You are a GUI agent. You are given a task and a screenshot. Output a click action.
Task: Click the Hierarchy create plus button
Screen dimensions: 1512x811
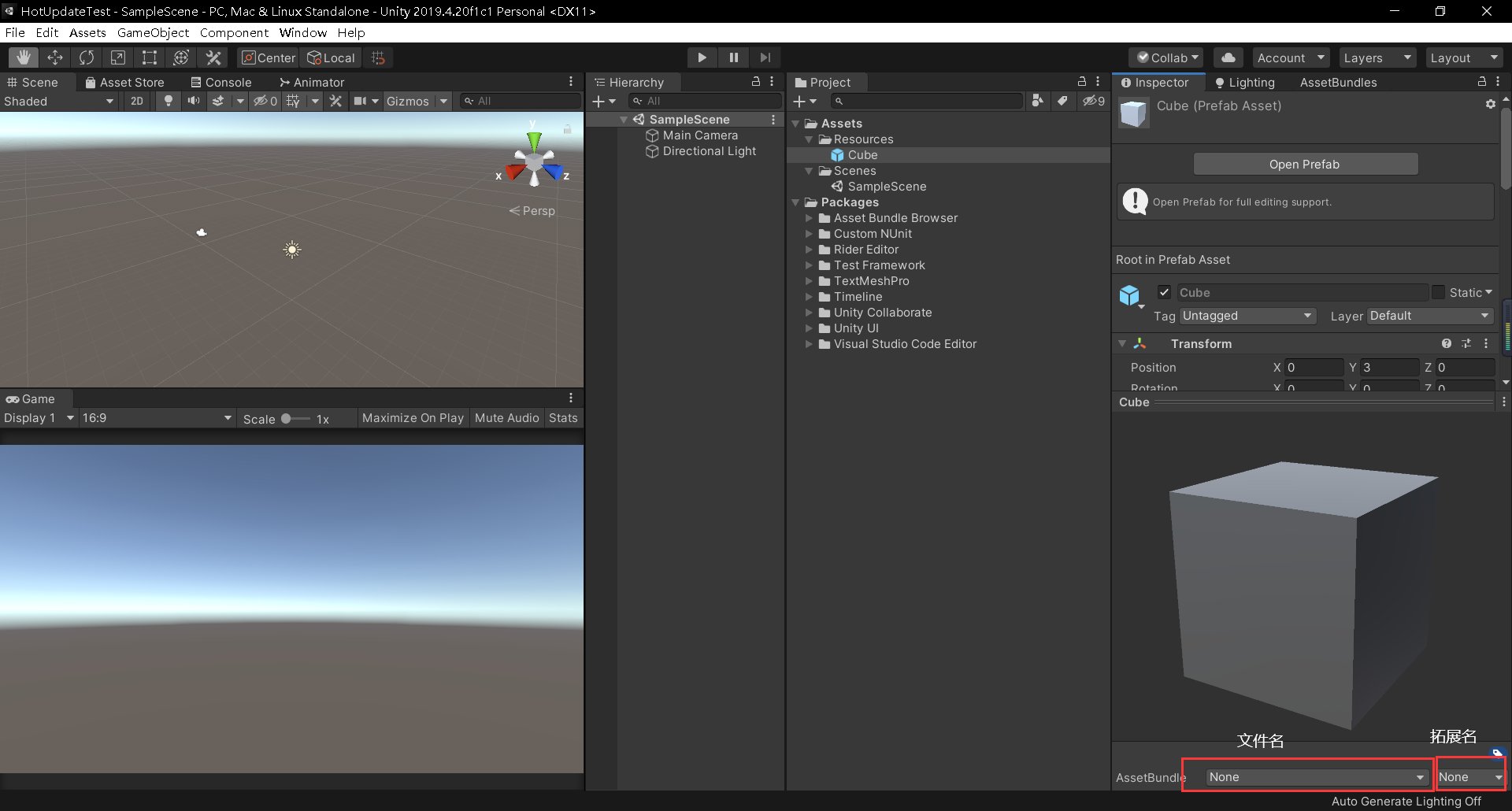coord(604,101)
